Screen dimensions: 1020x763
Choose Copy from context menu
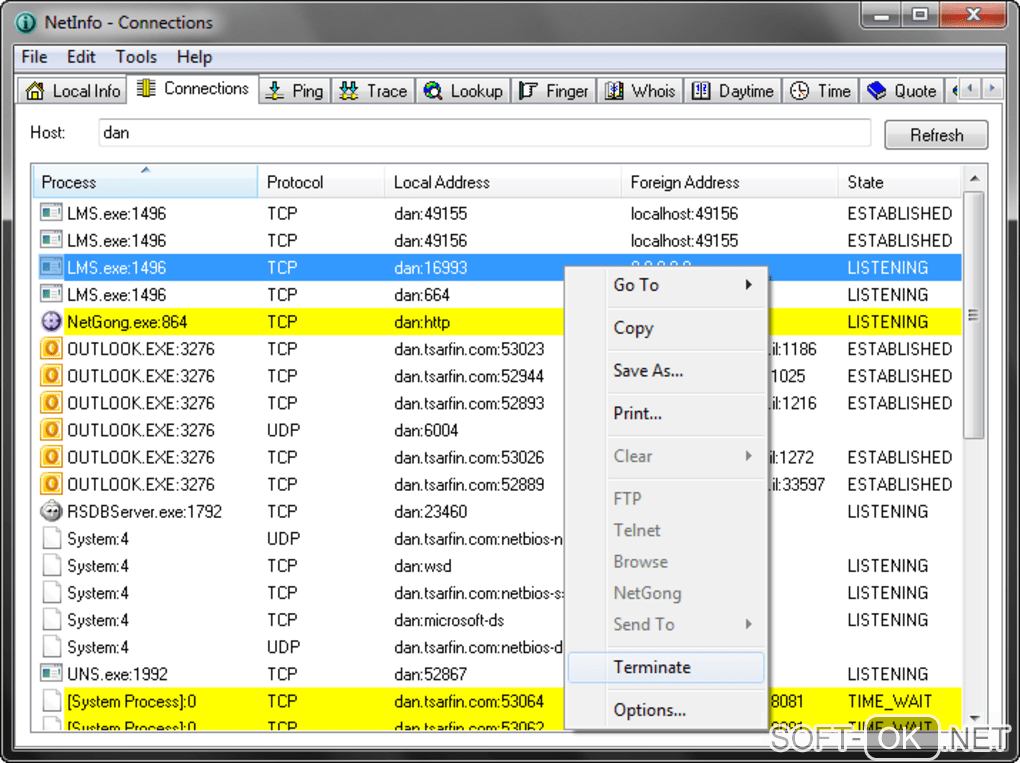[x=666, y=328]
